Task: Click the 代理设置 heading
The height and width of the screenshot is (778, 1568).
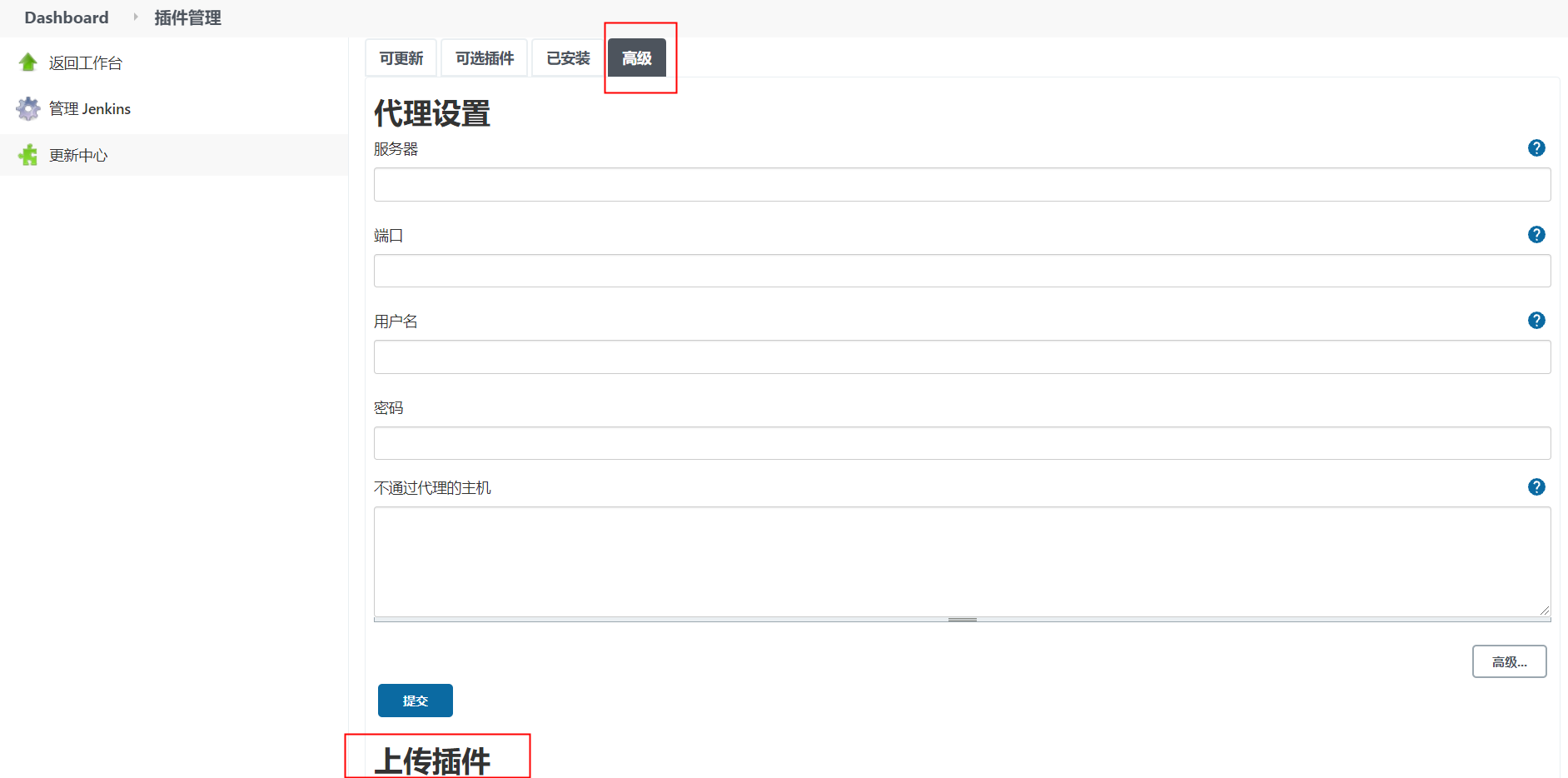Action: (432, 113)
